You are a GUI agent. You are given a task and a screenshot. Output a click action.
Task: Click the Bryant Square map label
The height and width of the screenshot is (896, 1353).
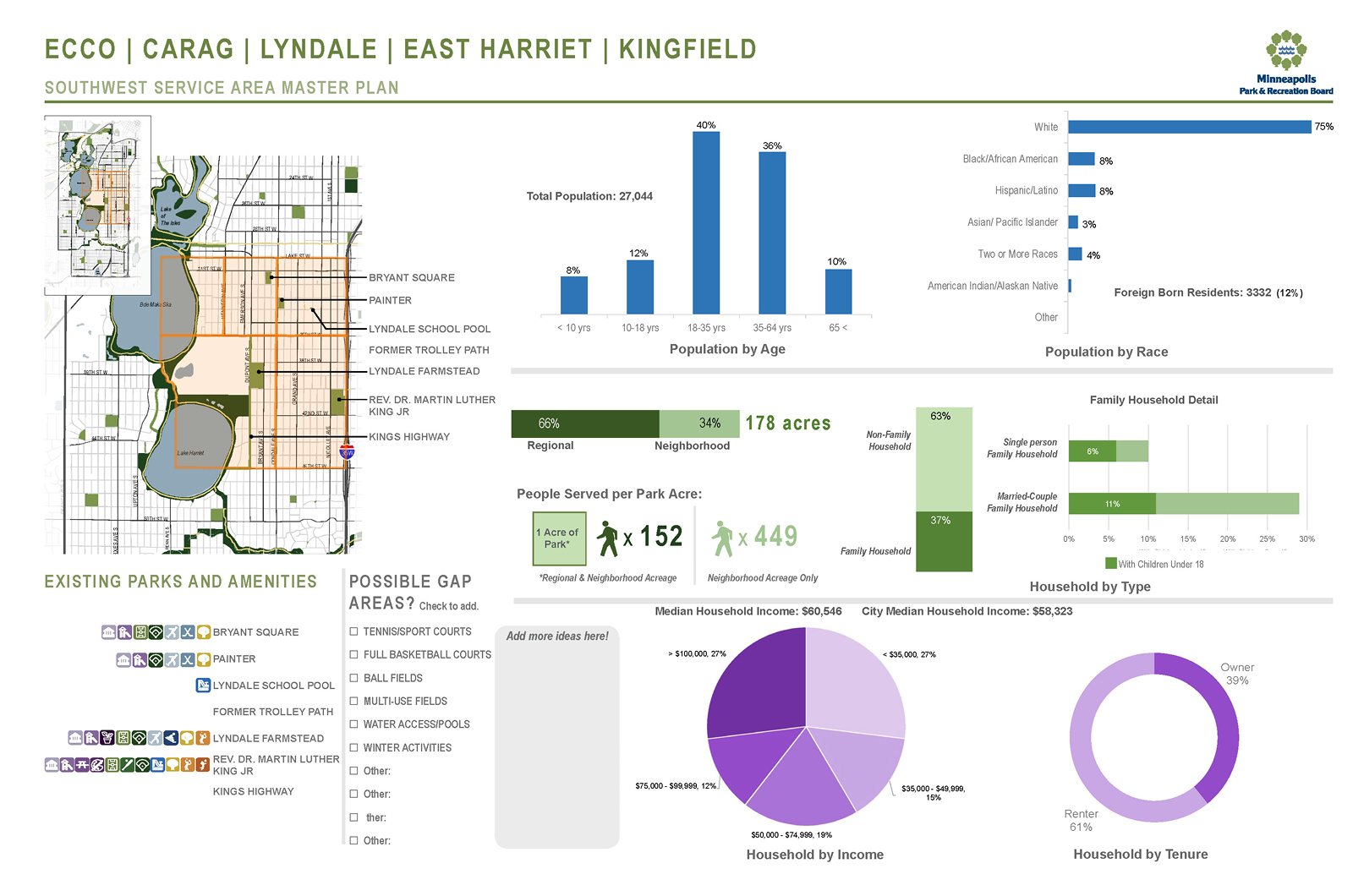pyautogui.click(x=411, y=277)
